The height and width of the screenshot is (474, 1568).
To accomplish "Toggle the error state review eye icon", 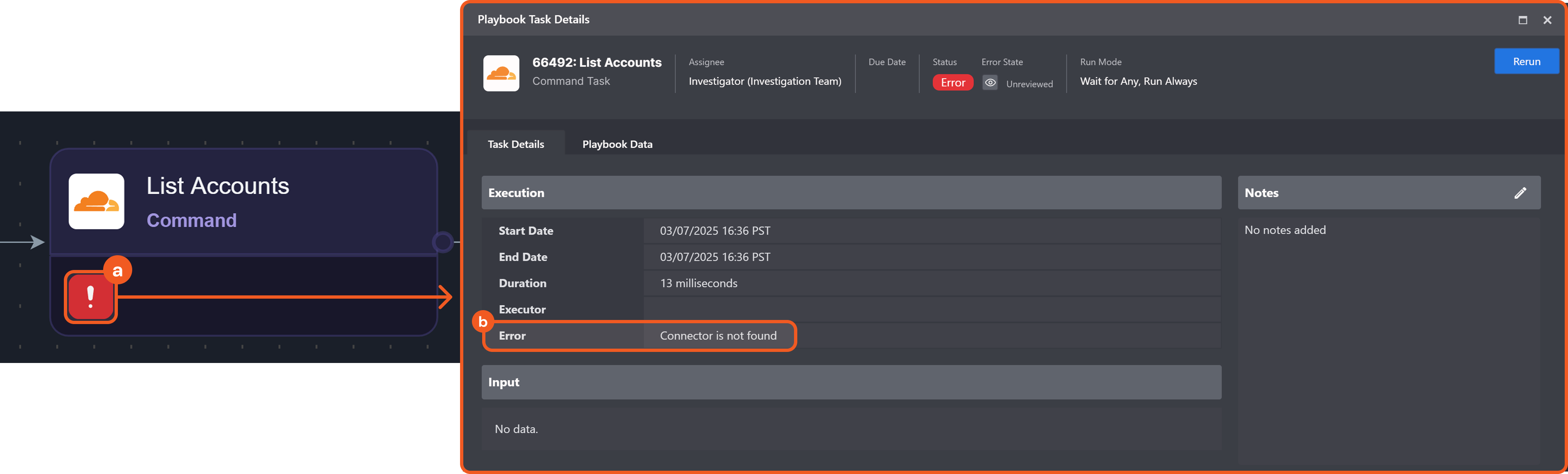I will tap(990, 83).
